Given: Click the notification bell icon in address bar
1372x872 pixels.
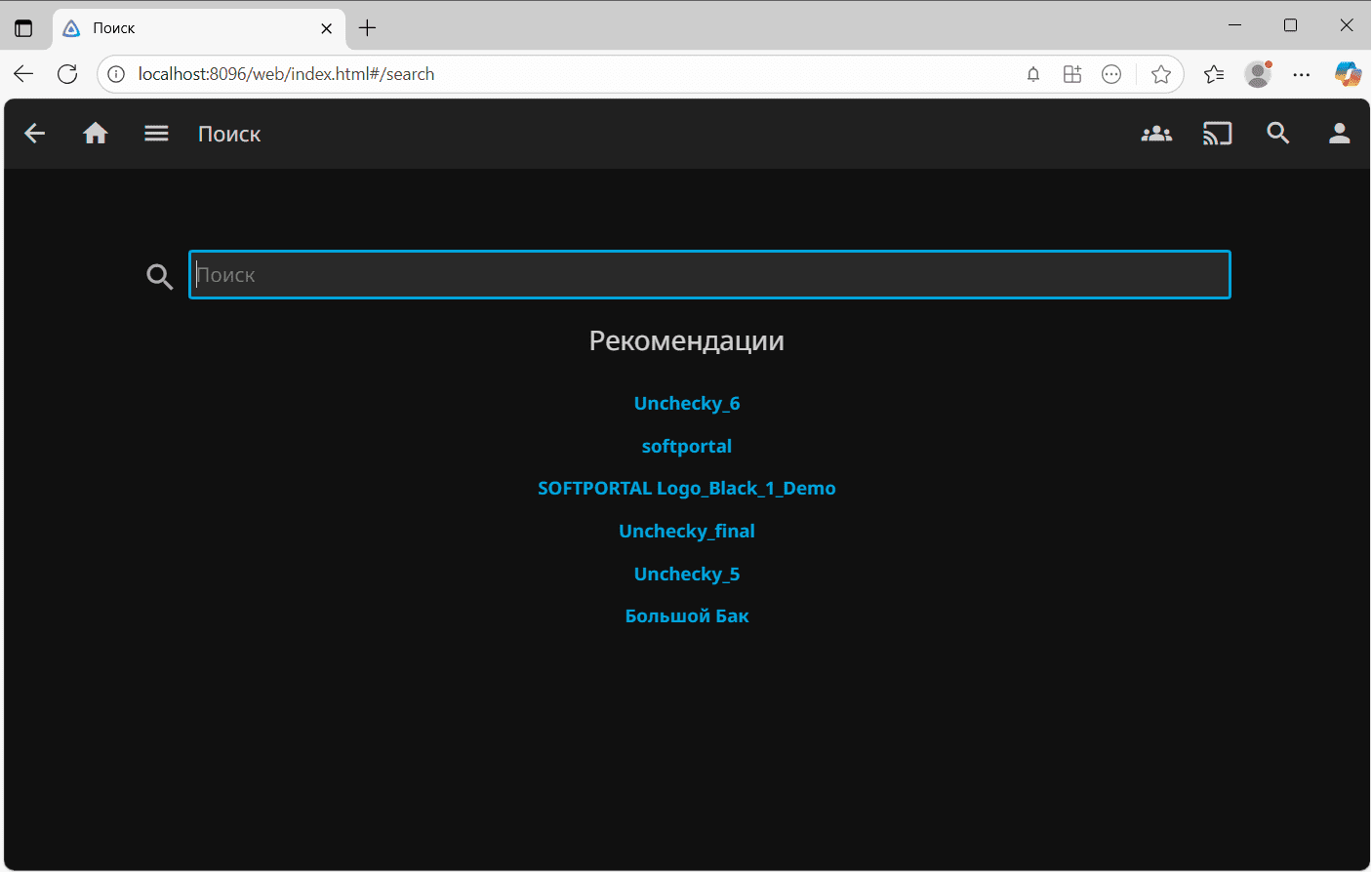Looking at the screenshot, I should [1033, 74].
